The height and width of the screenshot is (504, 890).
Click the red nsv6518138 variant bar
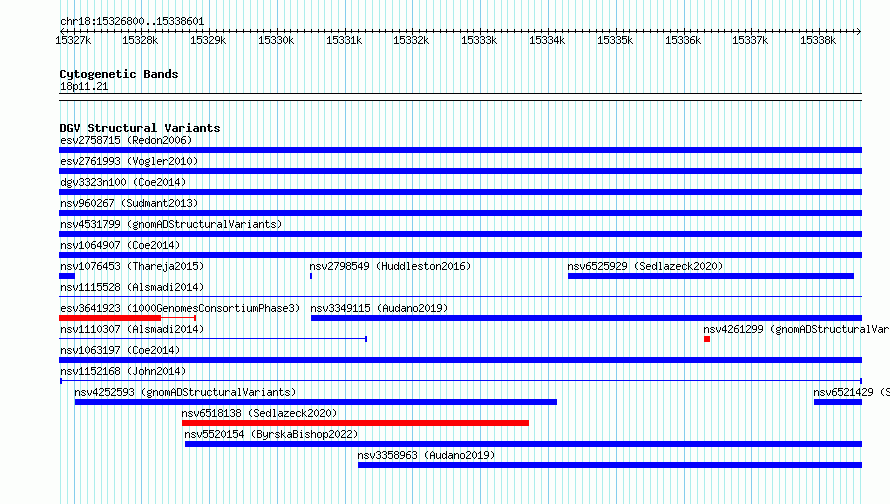click(355, 423)
